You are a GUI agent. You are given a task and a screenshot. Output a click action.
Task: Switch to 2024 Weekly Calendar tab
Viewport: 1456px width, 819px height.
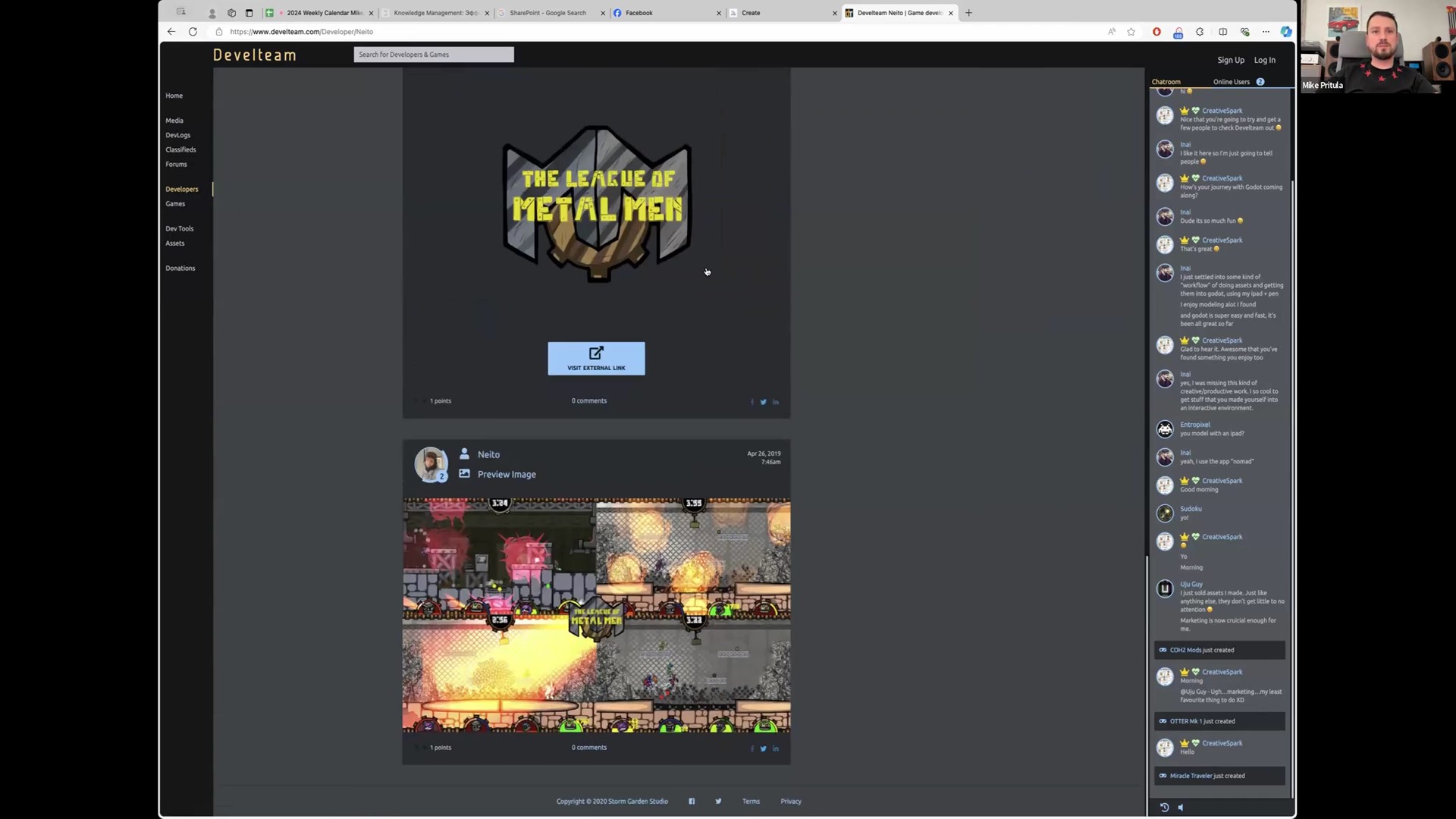pyautogui.click(x=319, y=13)
